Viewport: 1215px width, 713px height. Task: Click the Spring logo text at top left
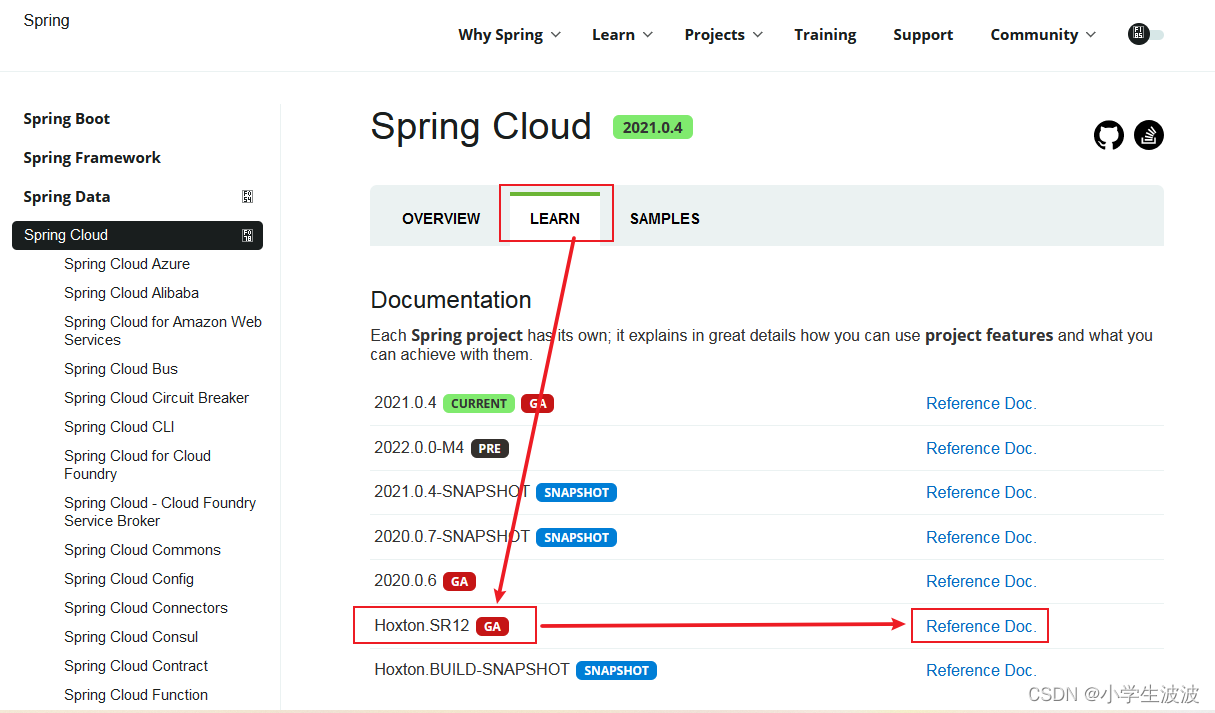(x=47, y=20)
